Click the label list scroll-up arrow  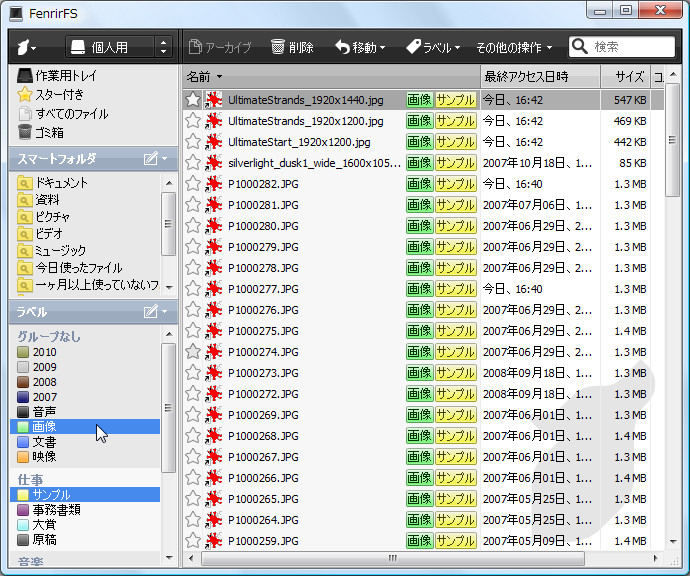click(169, 334)
